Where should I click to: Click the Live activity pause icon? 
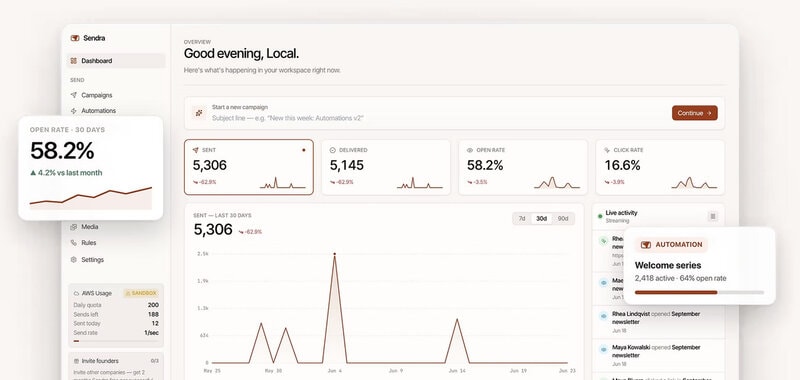pos(713,216)
